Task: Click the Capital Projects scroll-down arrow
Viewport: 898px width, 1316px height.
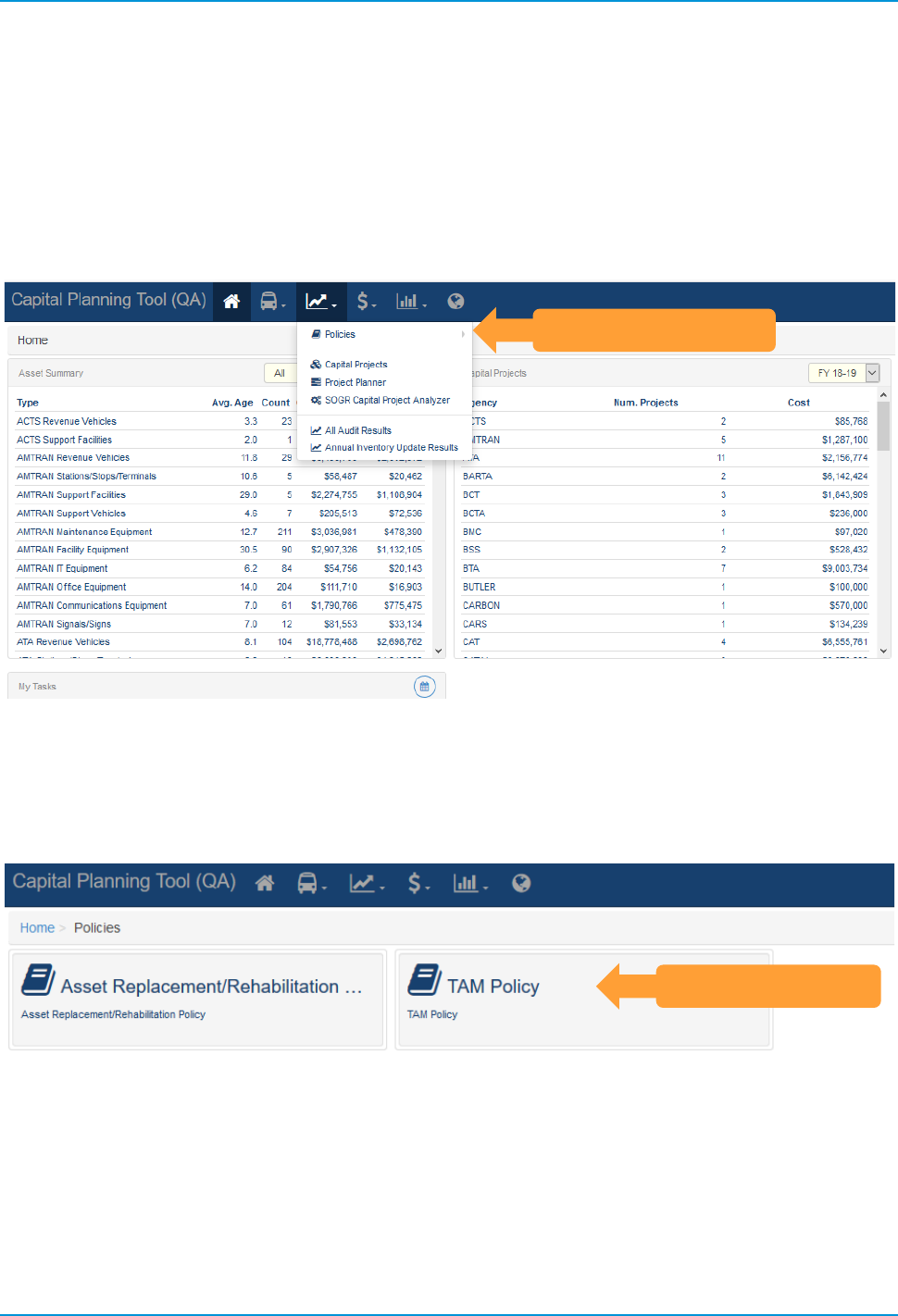Action: pos(883,652)
